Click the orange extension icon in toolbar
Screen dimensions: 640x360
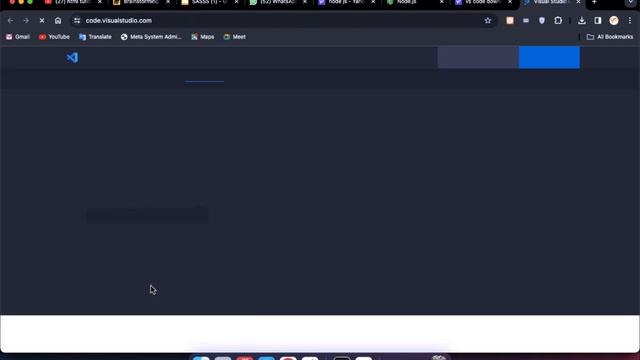510,20
